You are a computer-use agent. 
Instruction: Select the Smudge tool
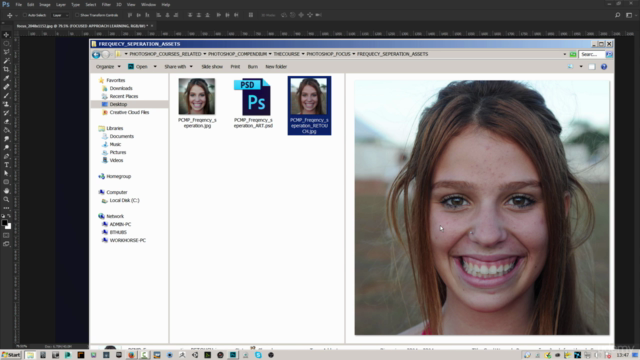point(6,139)
